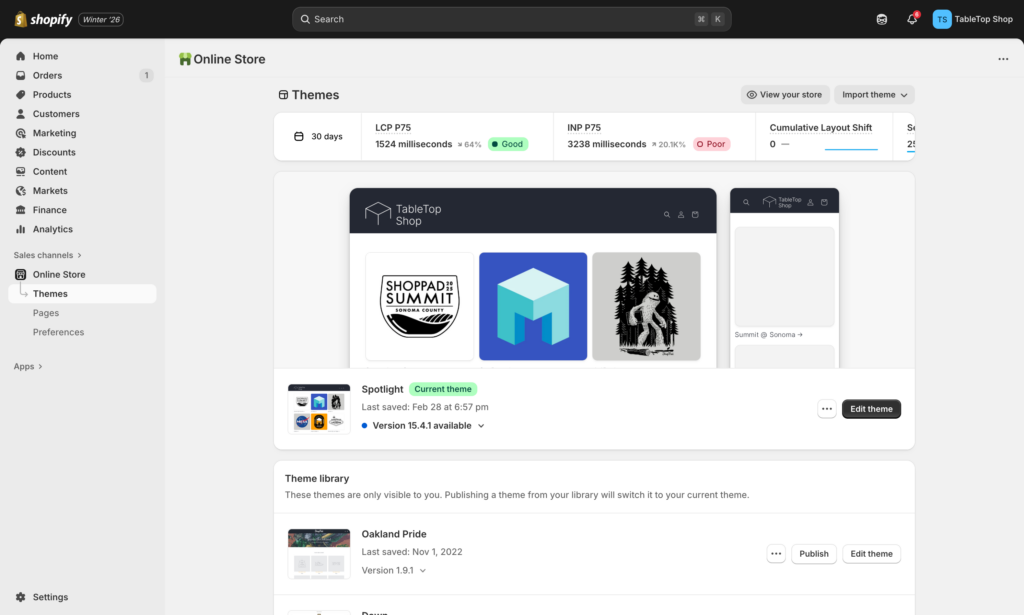Select Themes submenu item

coord(82,294)
